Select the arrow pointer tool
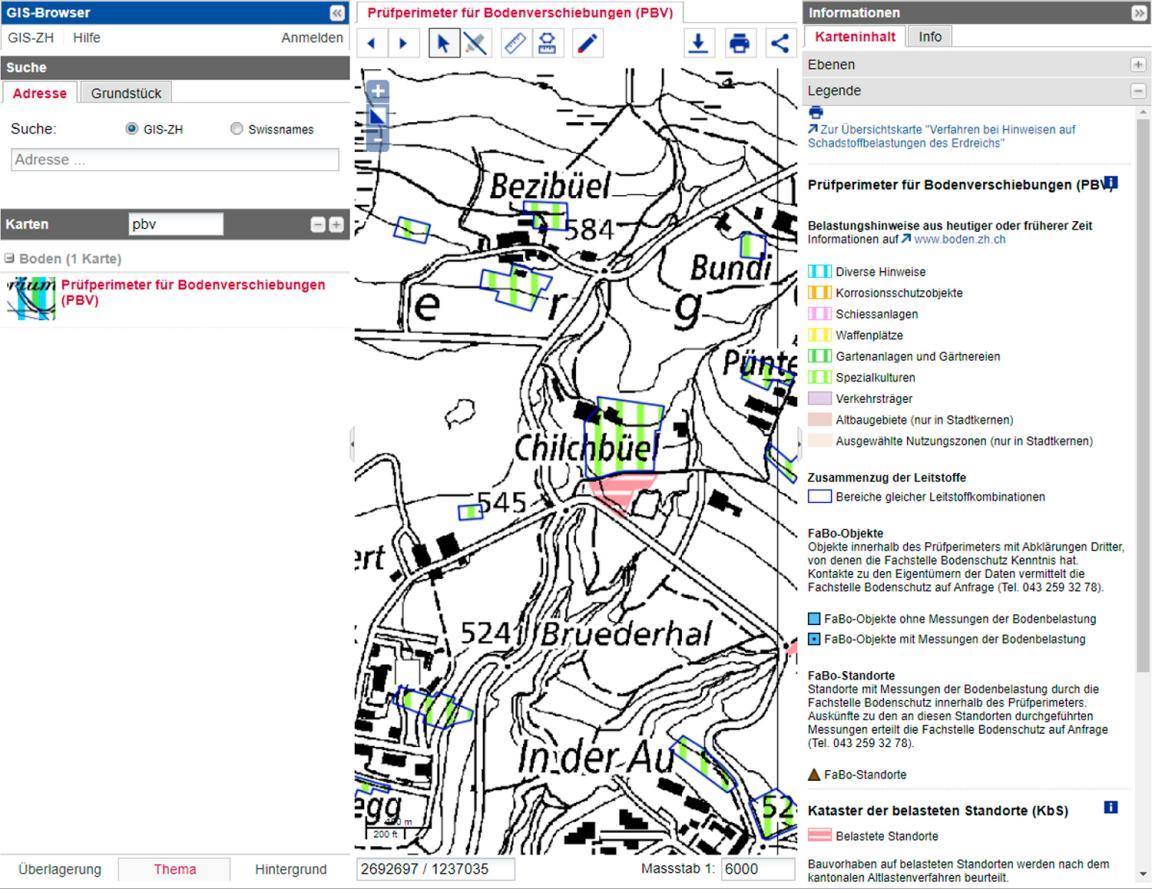Viewport: 1152px width, 889px height. click(444, 44)
